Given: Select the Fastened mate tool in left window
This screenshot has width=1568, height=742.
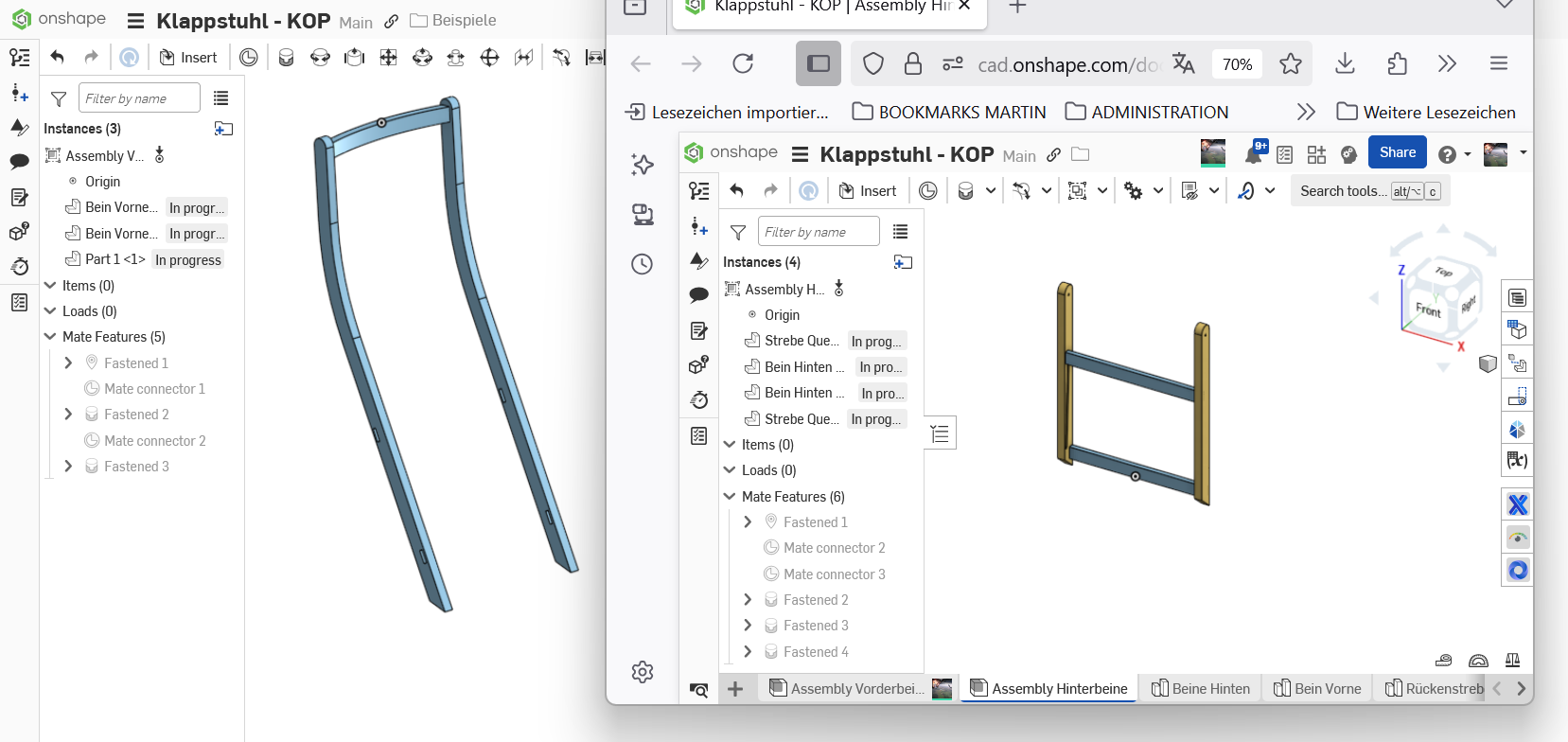Looking at the screenshot, I should pos(286,58).
